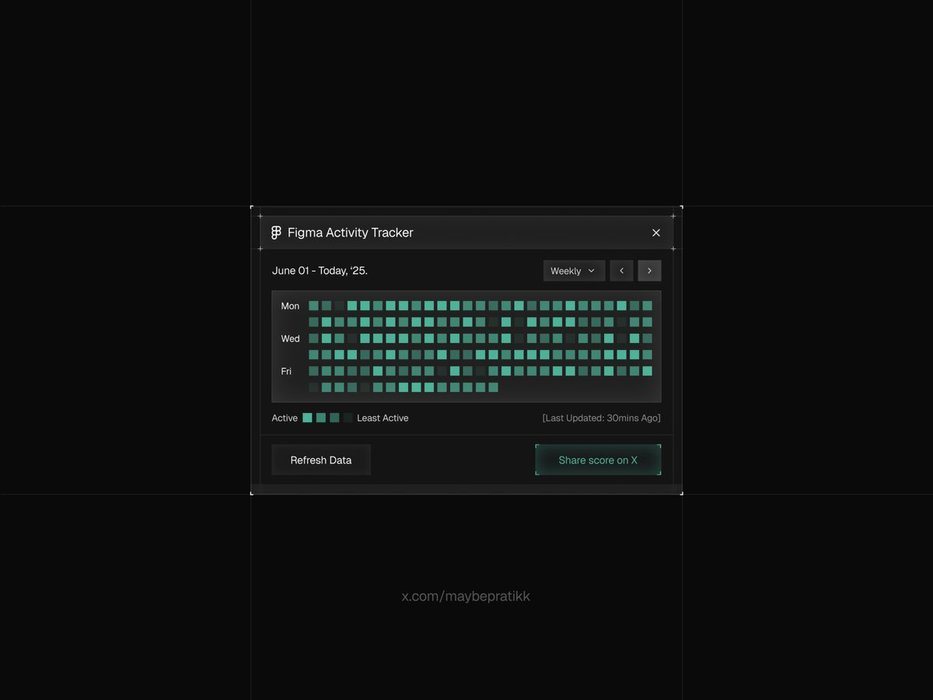Close the Figma Activity Tracker panel
The image size is (933, 700).
pos(656,233)
